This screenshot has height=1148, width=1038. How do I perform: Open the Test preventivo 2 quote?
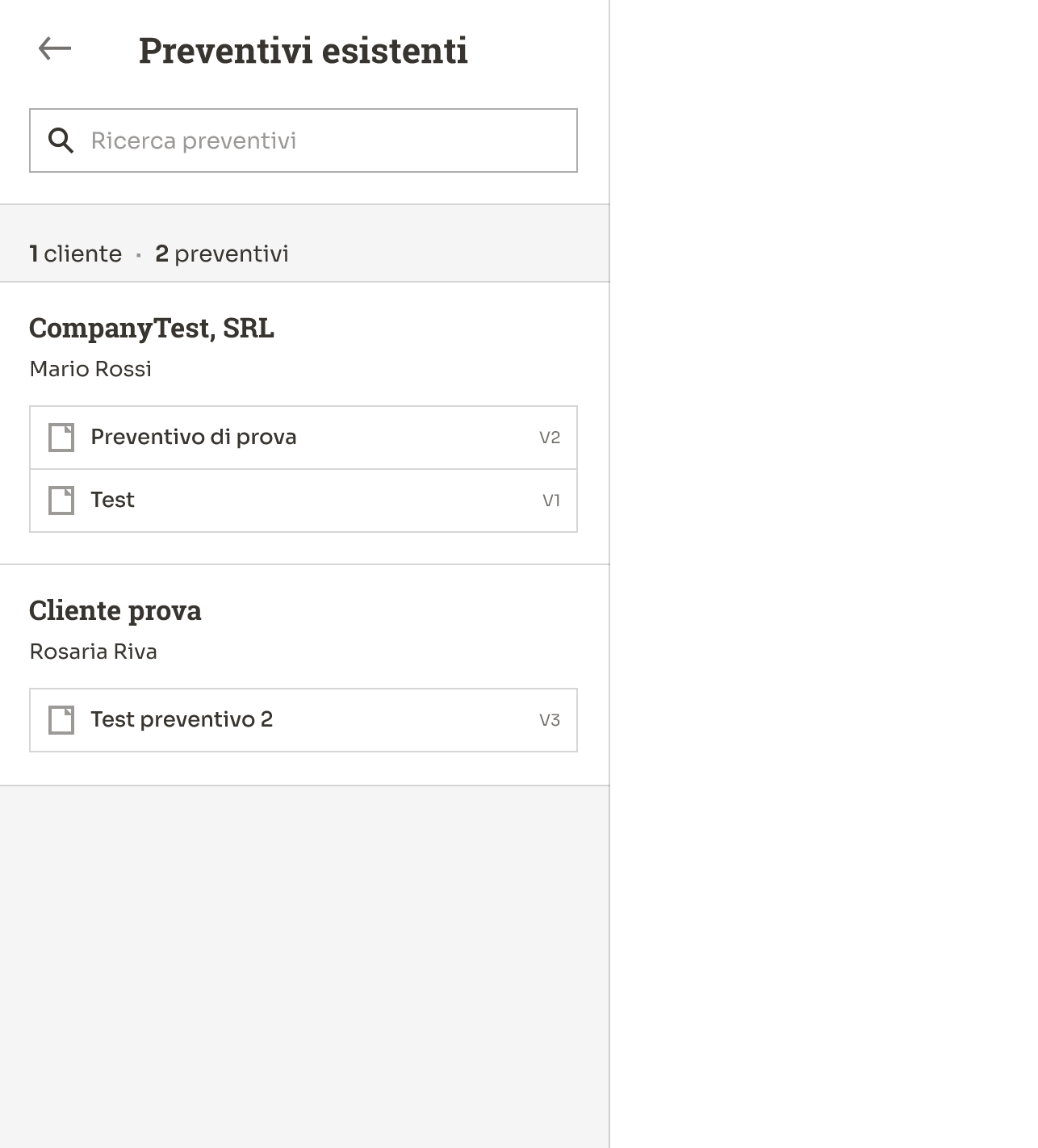182,720
